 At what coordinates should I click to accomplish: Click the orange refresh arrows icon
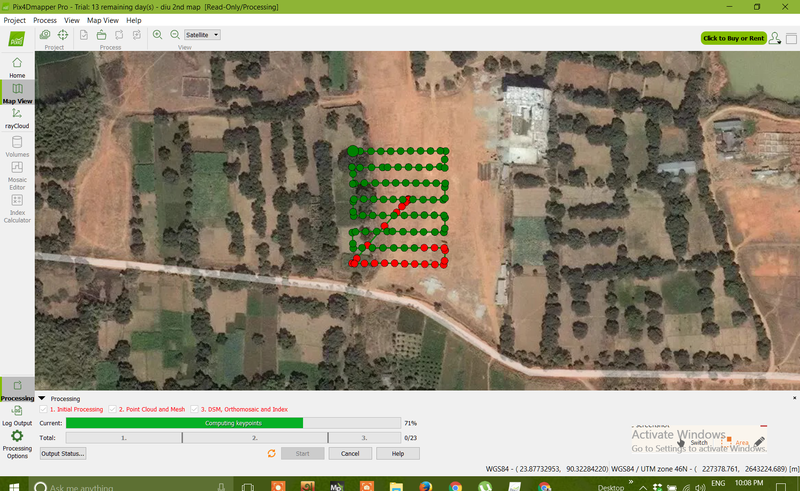(271, 453)
